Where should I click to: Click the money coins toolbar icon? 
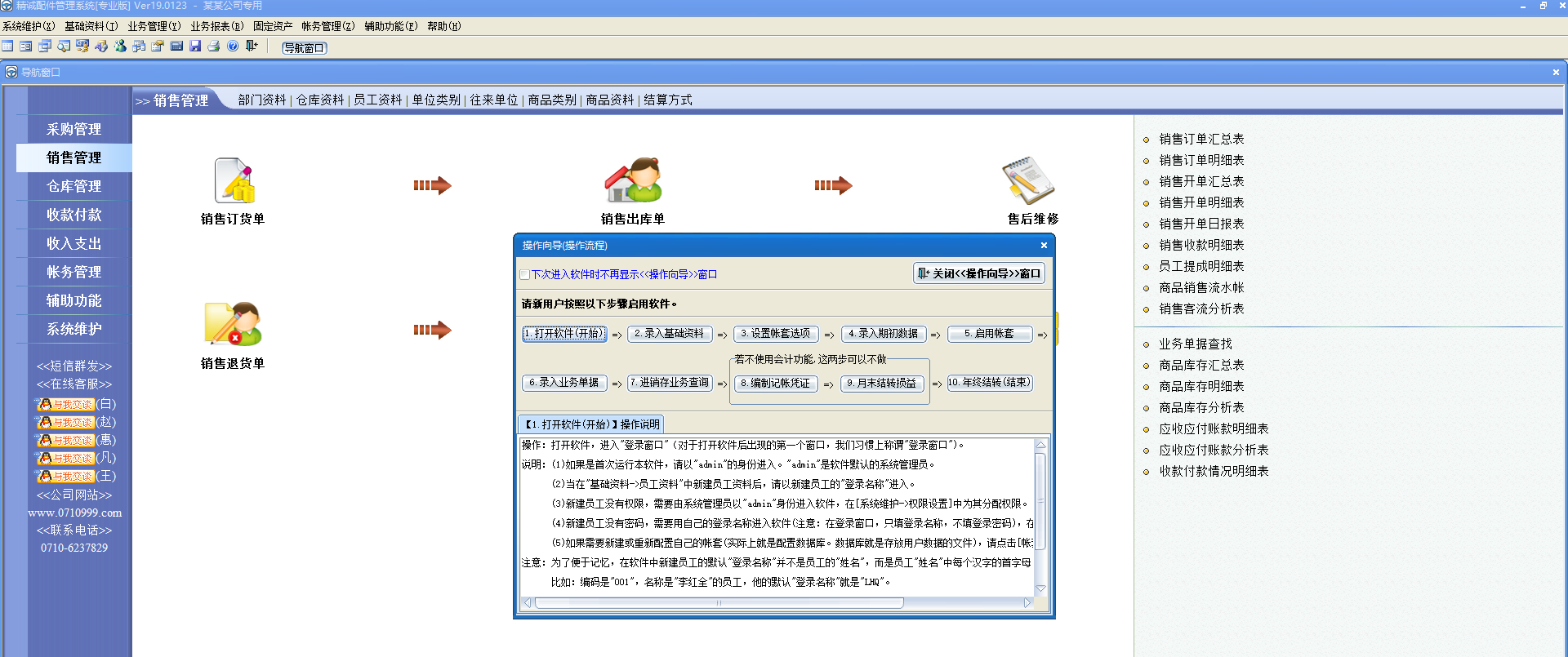[x=82, y=46]
